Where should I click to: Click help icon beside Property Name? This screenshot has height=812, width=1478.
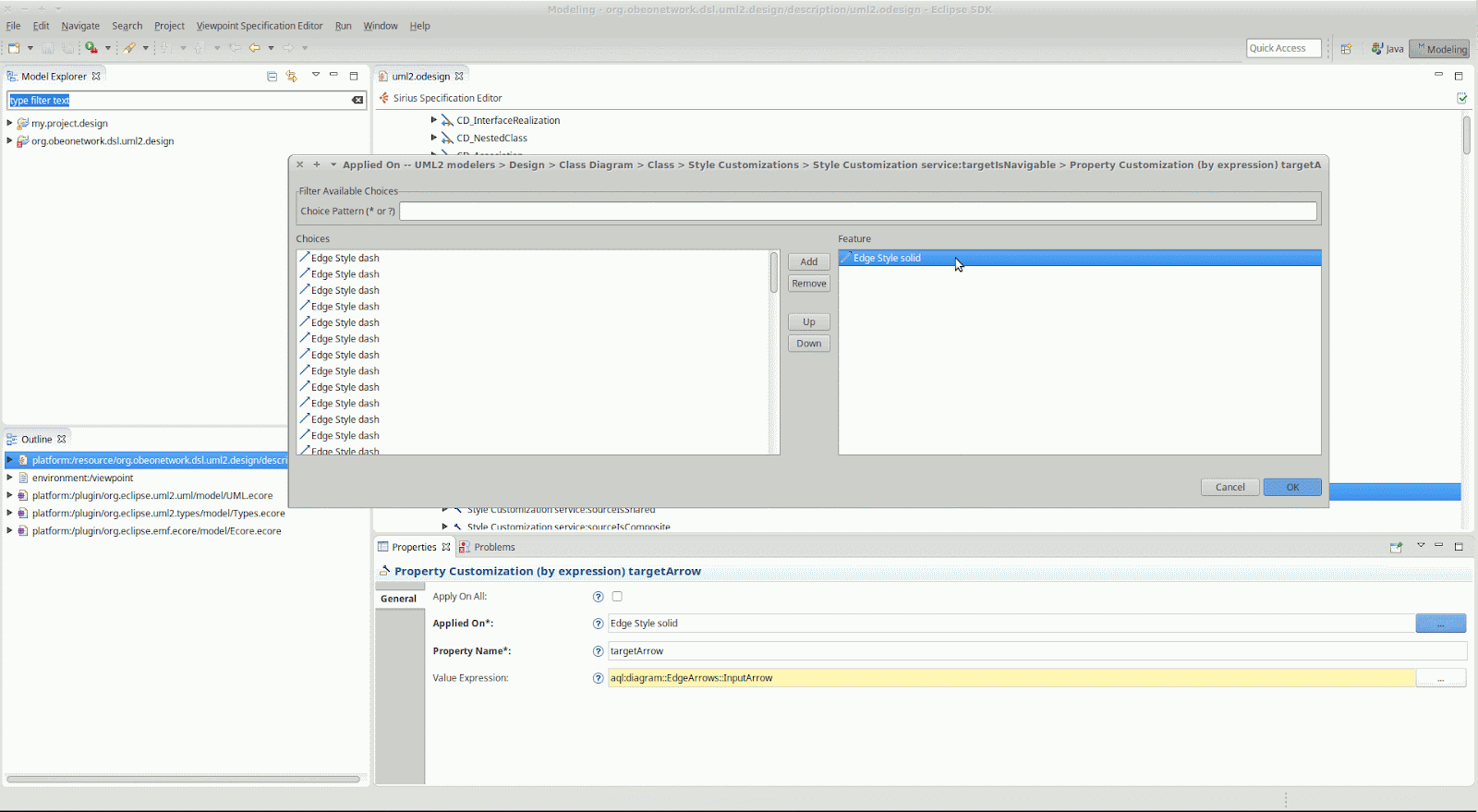(598, 651)
